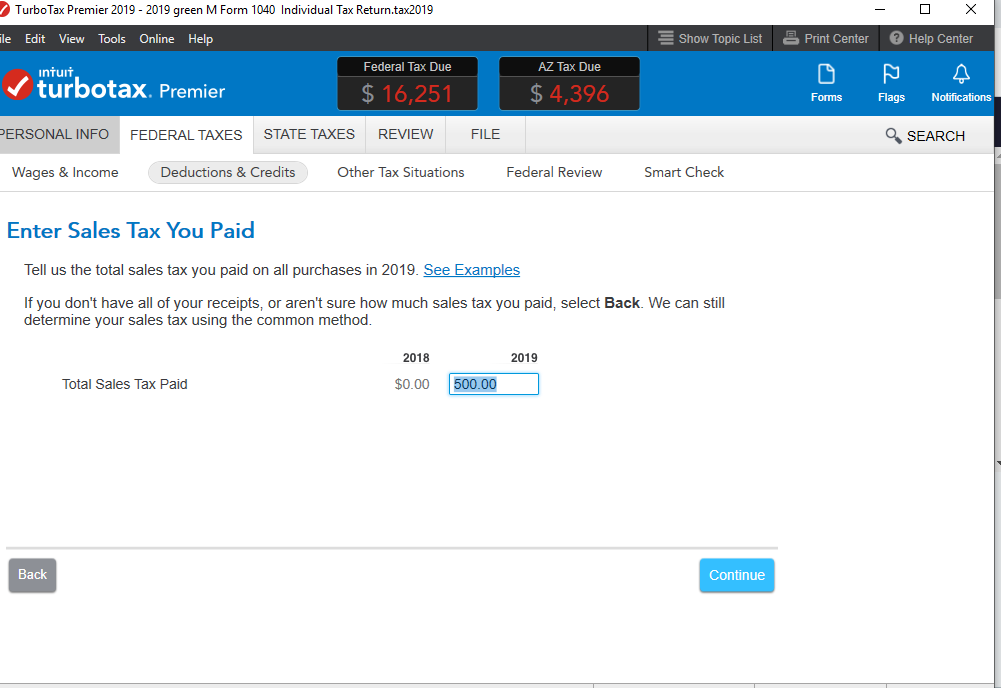Open Federal Review section
1001x688 pixels.
554,172
